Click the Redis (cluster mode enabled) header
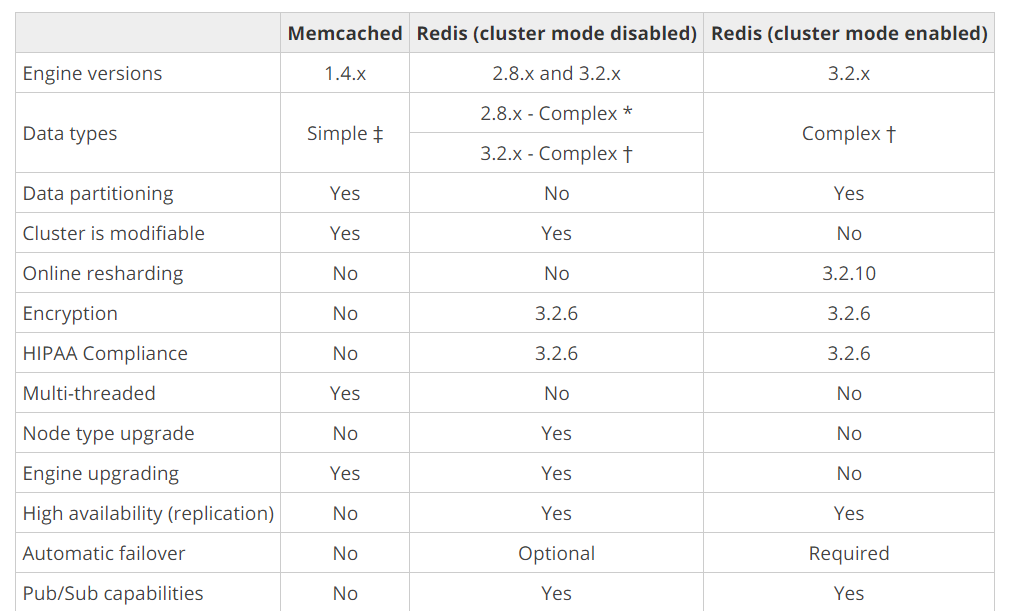This screenshot has height=611, width=1016. click(x=849, y=34)
